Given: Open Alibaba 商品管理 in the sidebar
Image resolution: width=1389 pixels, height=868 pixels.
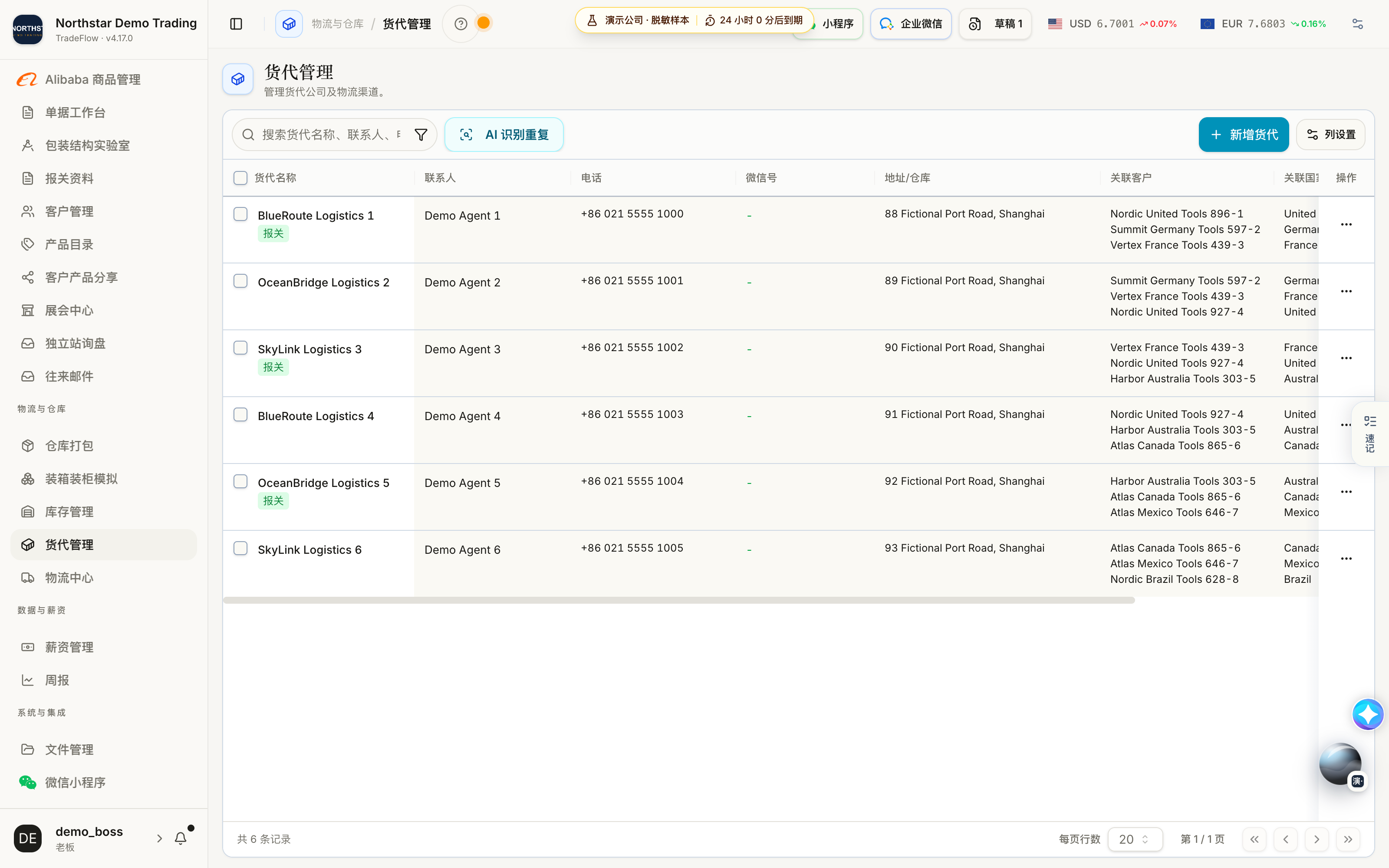Looking at the screenshot, I should click(103, 79).
